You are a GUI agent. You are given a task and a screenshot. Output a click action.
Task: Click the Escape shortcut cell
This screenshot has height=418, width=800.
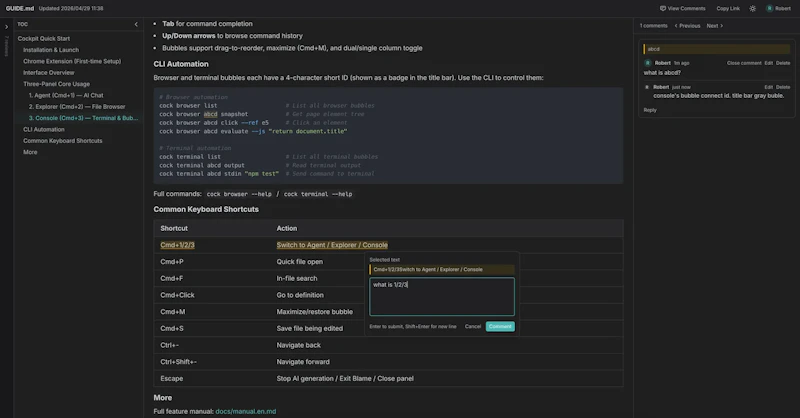[x=171, y=379]
